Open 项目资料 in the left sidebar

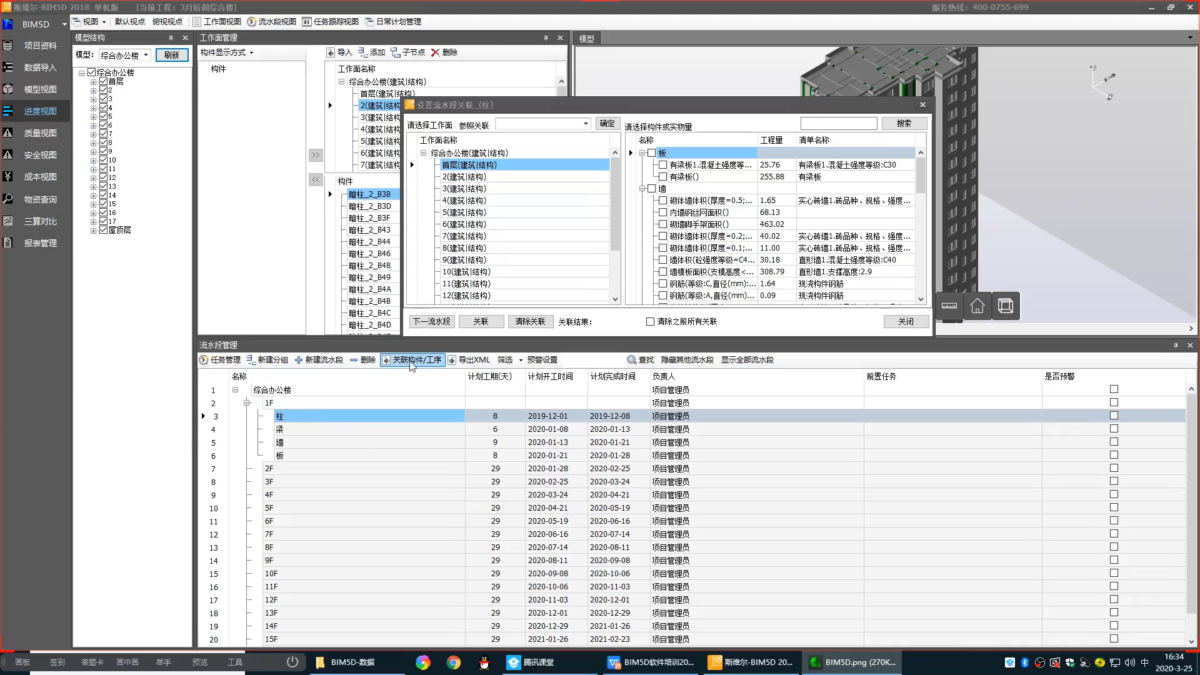coord(40,46)
